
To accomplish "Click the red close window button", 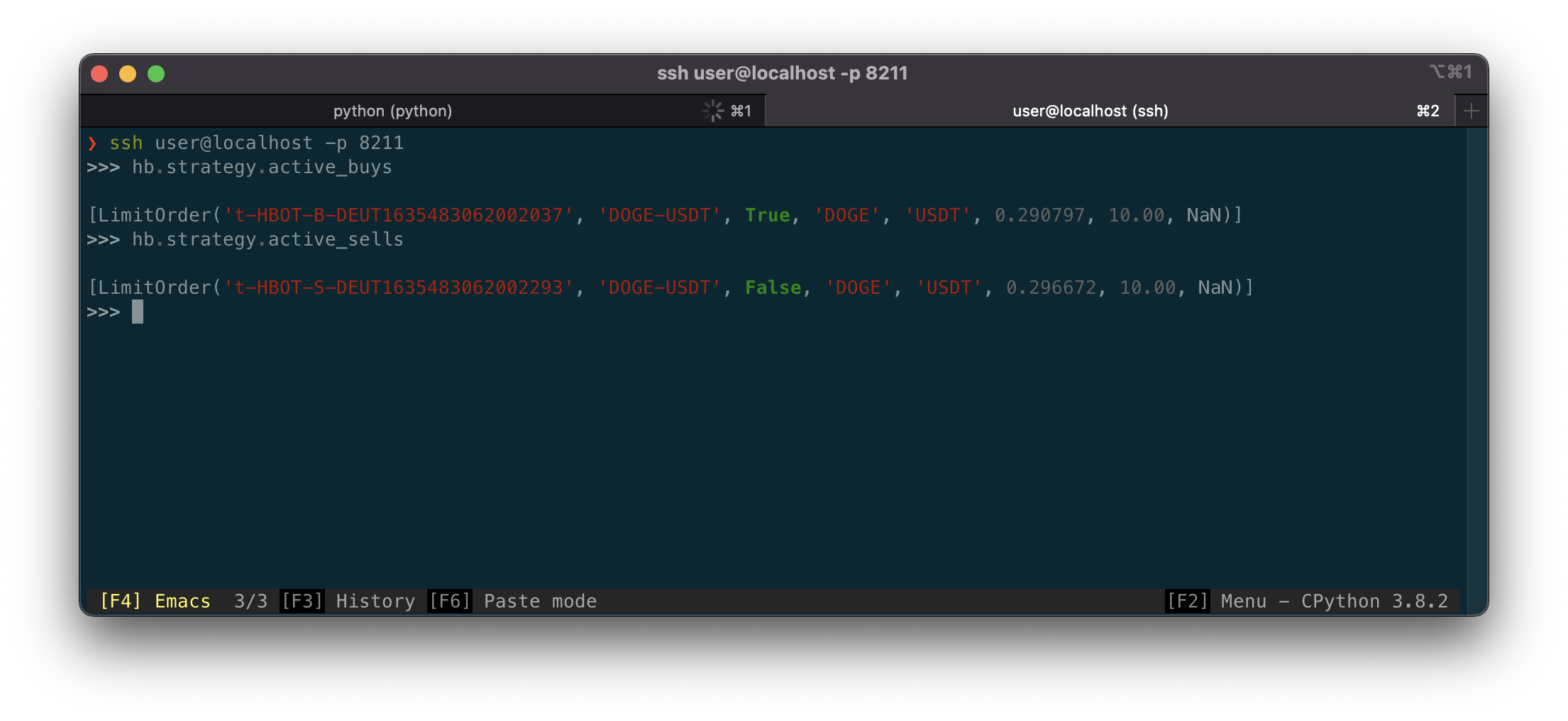I will [x=99, y=74].
